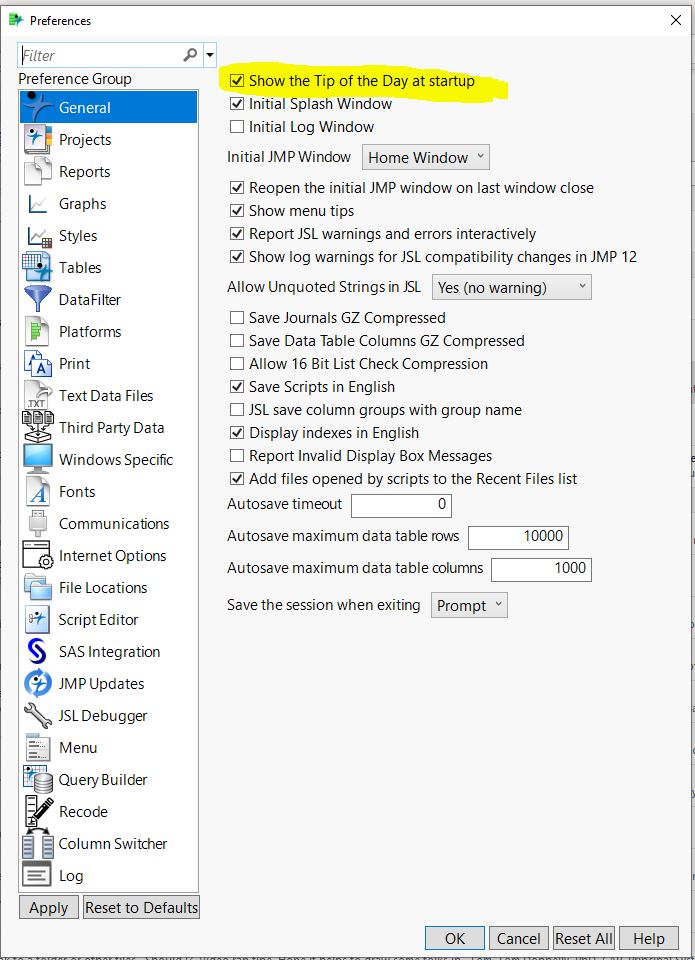Enable Save Journals GZ Compressed
This screenshot has width=695, height=960.
(x=236, y=318)
